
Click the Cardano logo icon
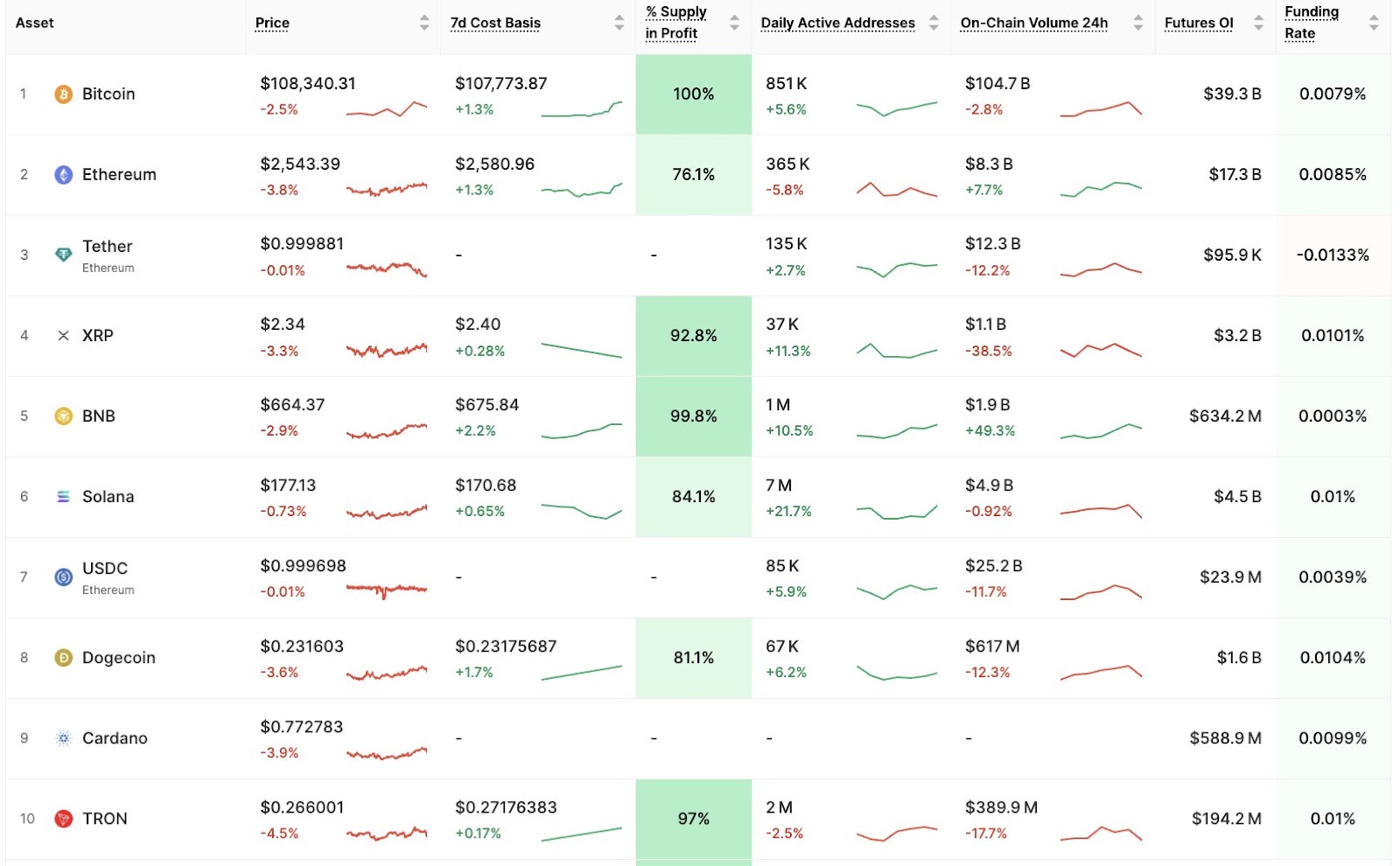click(x=63, y=738)
